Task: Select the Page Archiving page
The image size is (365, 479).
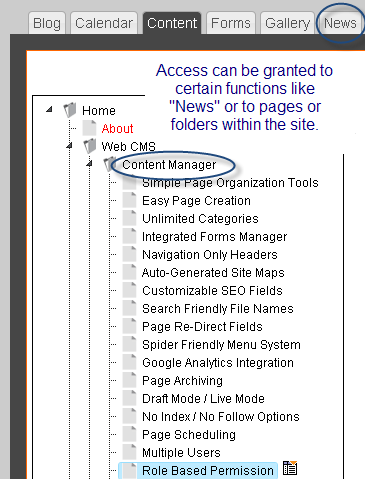Action: pos(182,380)
